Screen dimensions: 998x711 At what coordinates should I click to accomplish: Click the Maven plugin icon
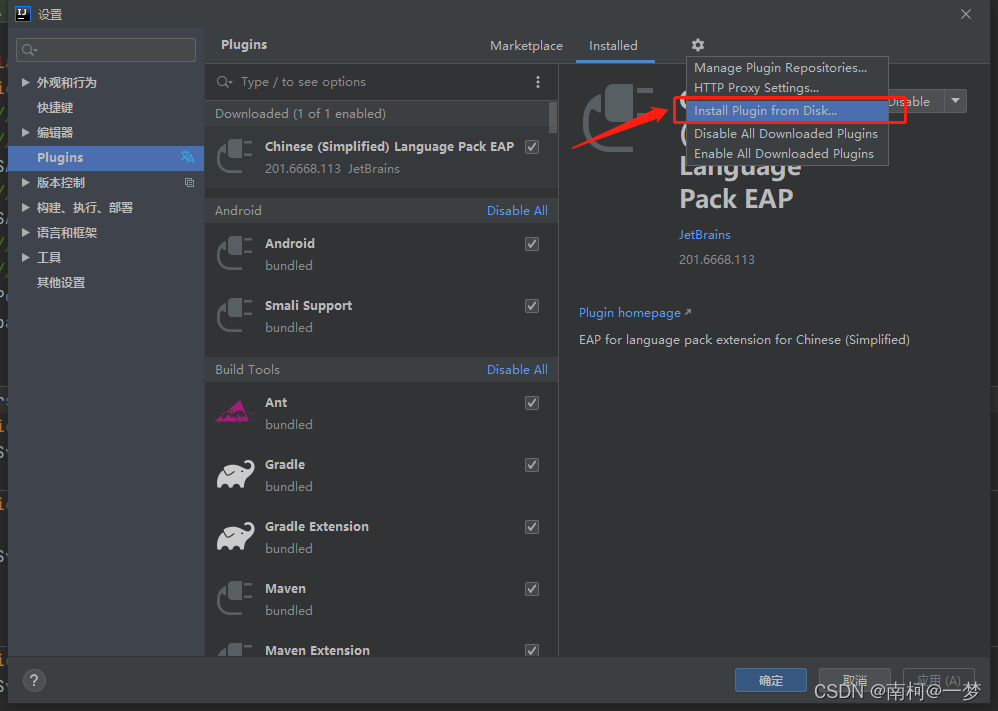[x=235, y=598]
